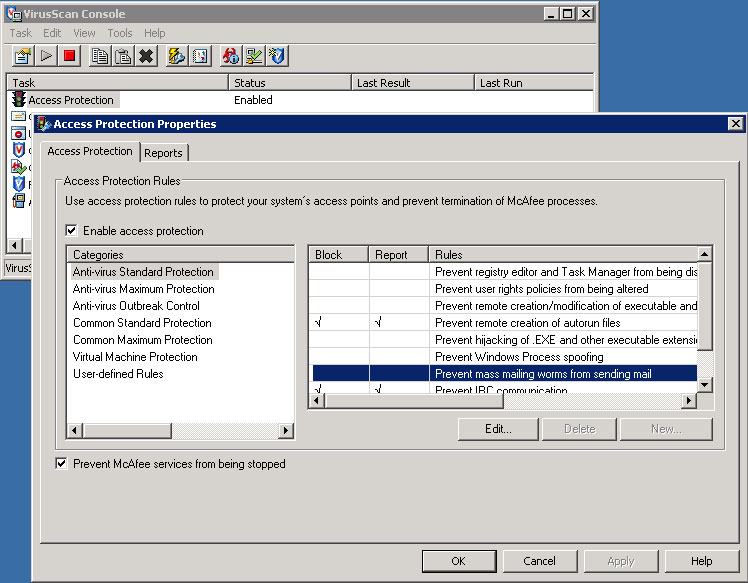Toggle Block cell for mass mailing worms rule

(x=341, y=374)
